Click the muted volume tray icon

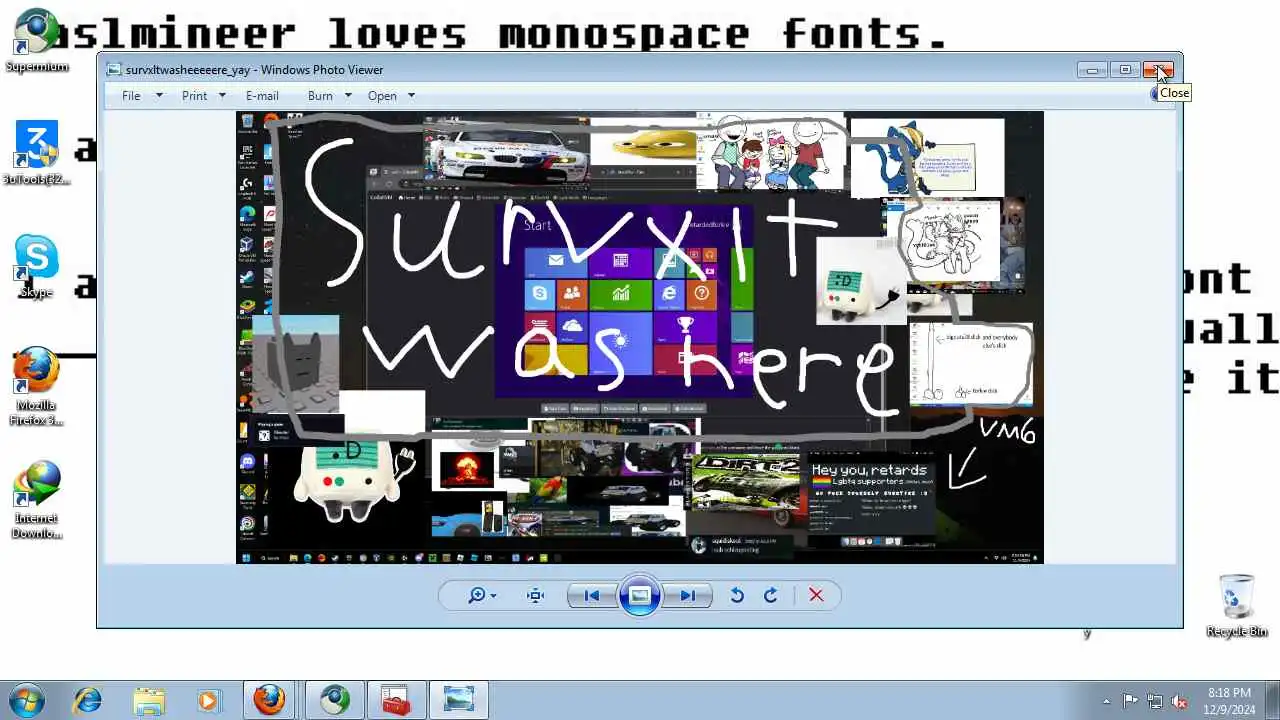click(x=1180, y=701)
